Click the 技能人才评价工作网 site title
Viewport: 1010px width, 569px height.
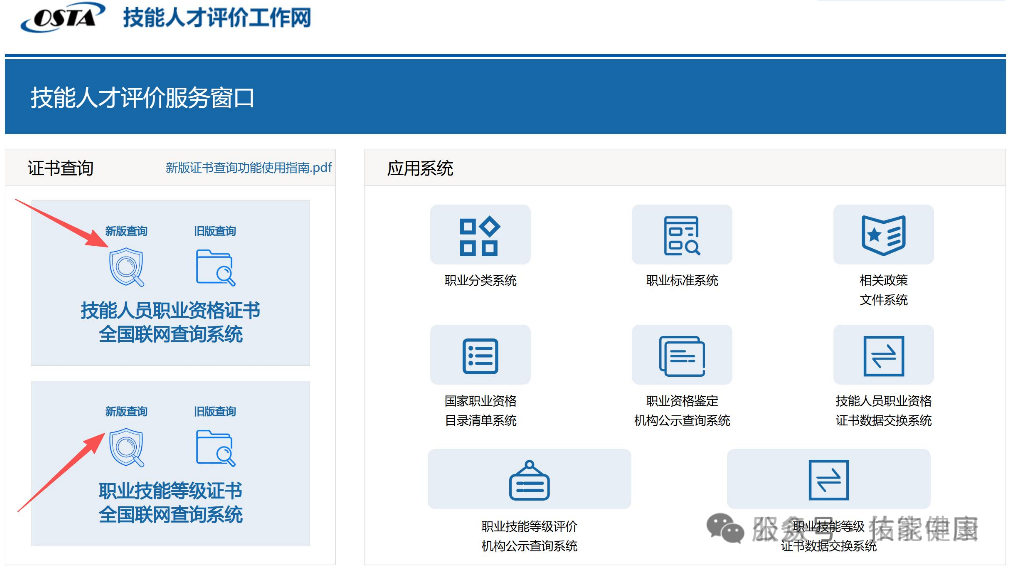click(x=217, y=18)
